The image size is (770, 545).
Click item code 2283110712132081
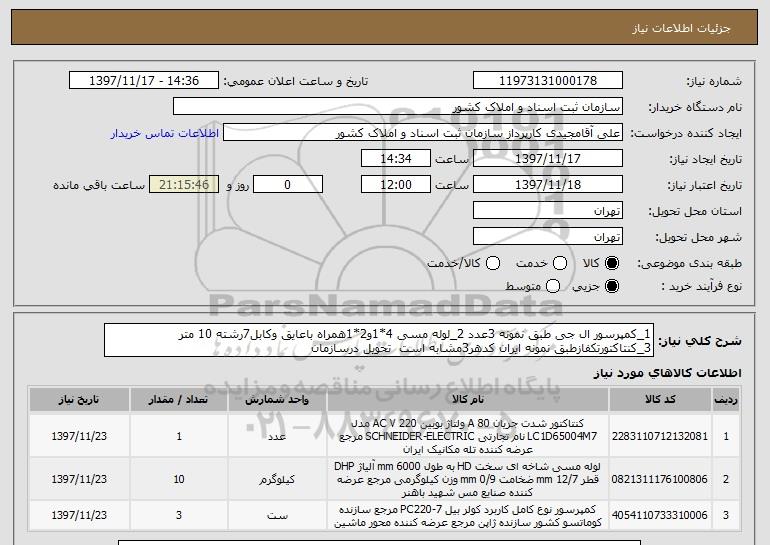click(660, 436)
